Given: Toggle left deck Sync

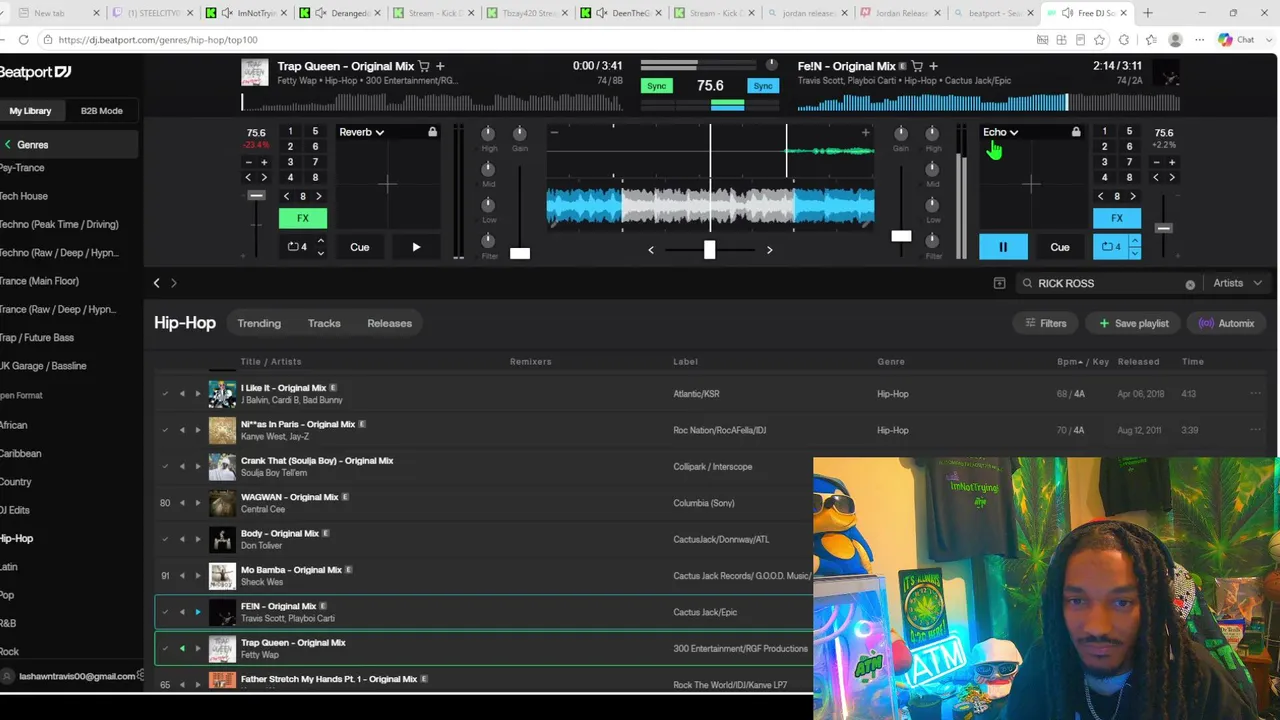Looking at the screenshot, I should (656, 86).
